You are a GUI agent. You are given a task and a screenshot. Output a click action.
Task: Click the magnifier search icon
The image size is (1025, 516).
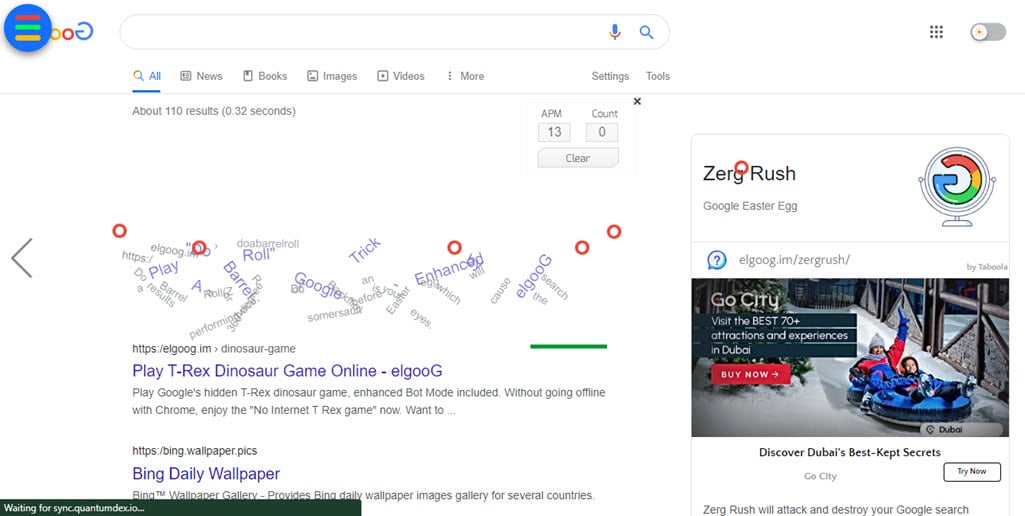point(647,32)
